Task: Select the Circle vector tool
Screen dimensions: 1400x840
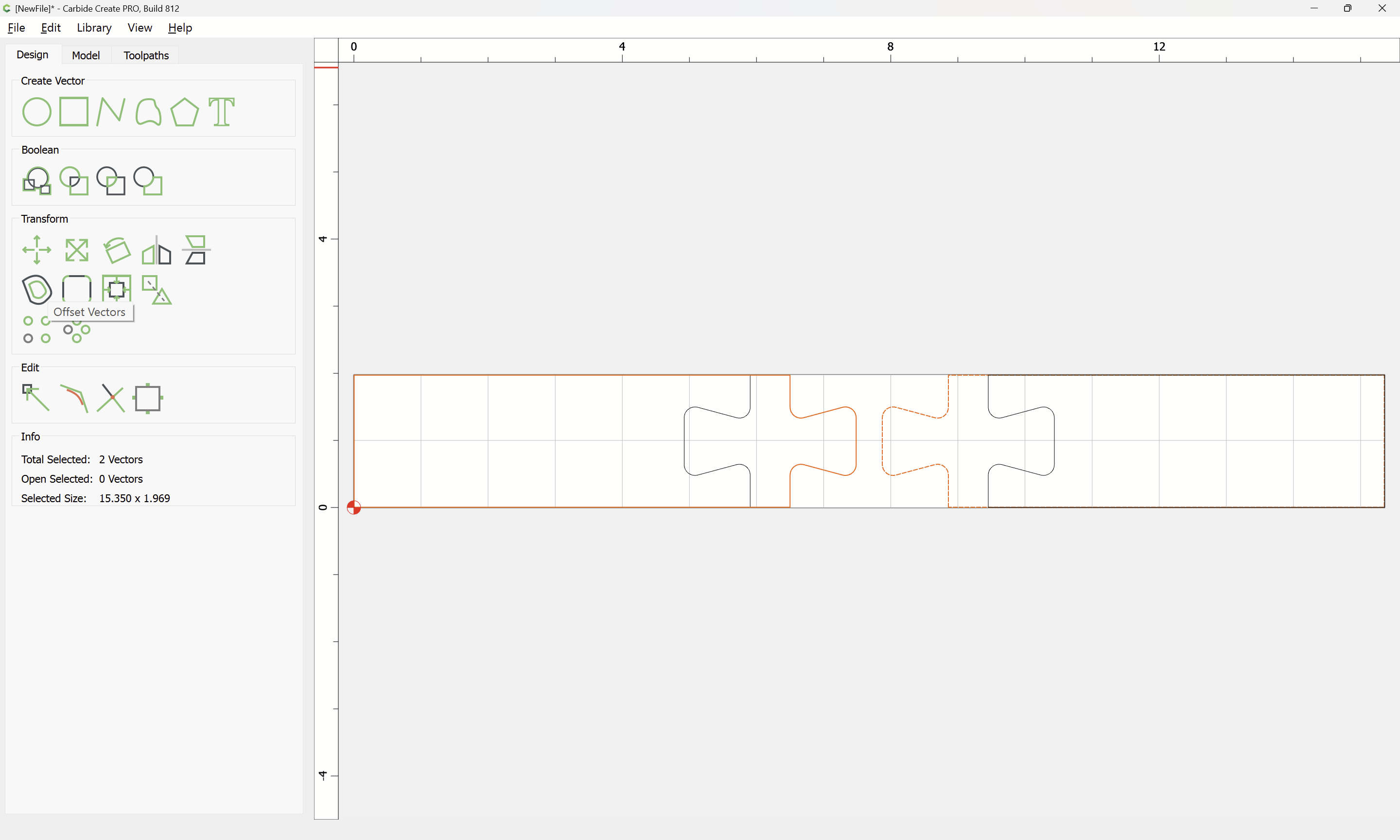Action: click(x=37, y=111)
